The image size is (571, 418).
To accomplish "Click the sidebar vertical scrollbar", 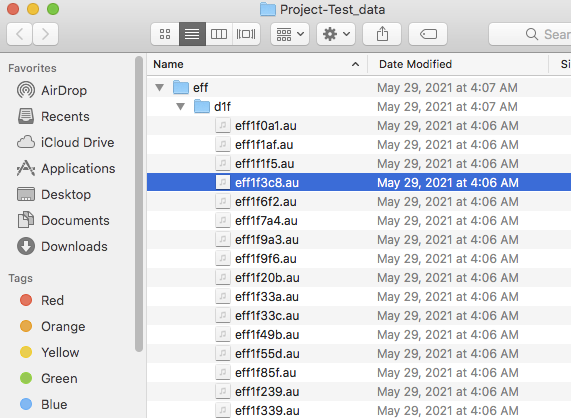I will [x=139, y=204].
